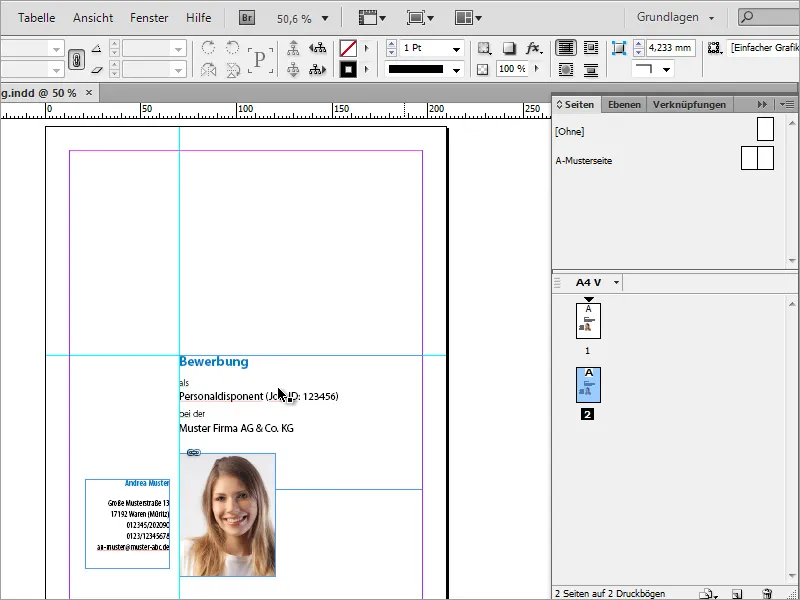This screenshot has height=600, width=800.
Task: Open the Fenster menu
Action: [149, 17]
